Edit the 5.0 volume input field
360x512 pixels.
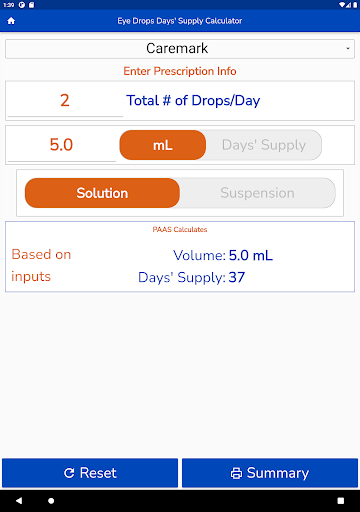click(x=62, y=145)
